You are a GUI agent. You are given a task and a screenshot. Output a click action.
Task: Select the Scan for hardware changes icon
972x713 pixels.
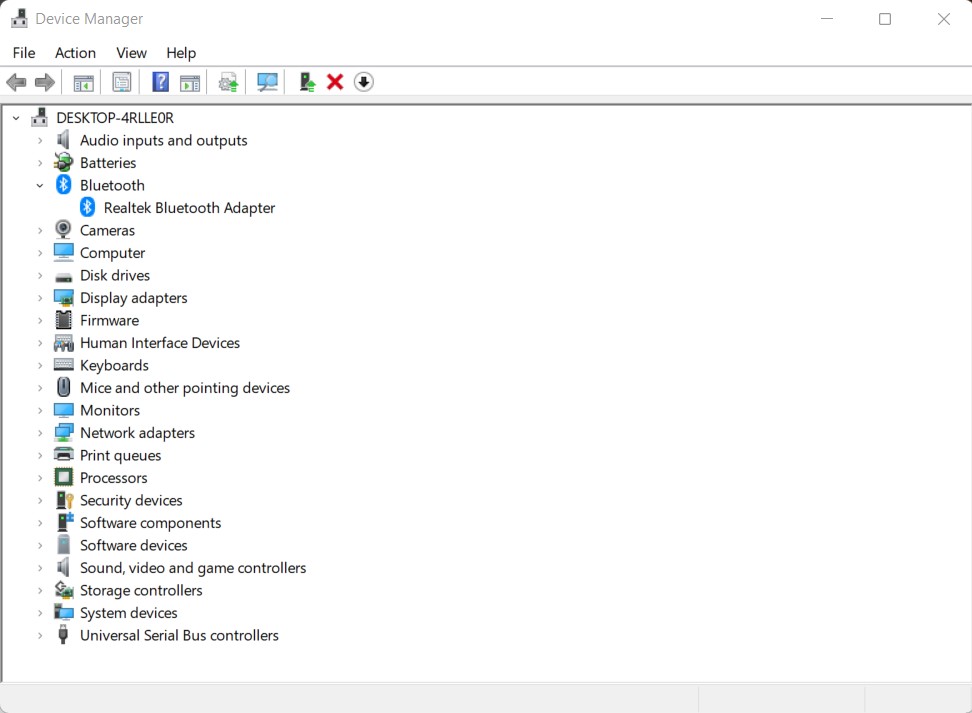pyautogui.click(x=267, y=81)
